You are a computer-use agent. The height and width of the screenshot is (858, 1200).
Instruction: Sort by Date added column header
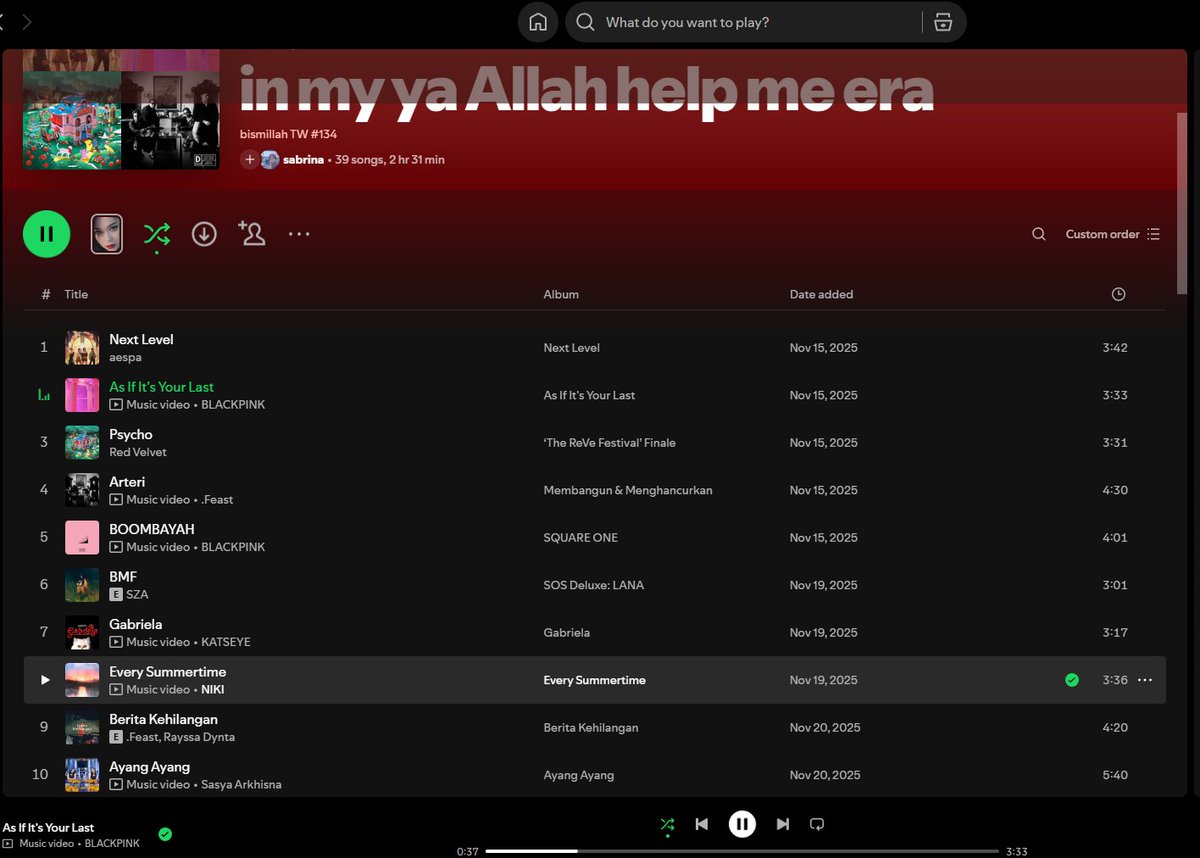pos(821,294)
